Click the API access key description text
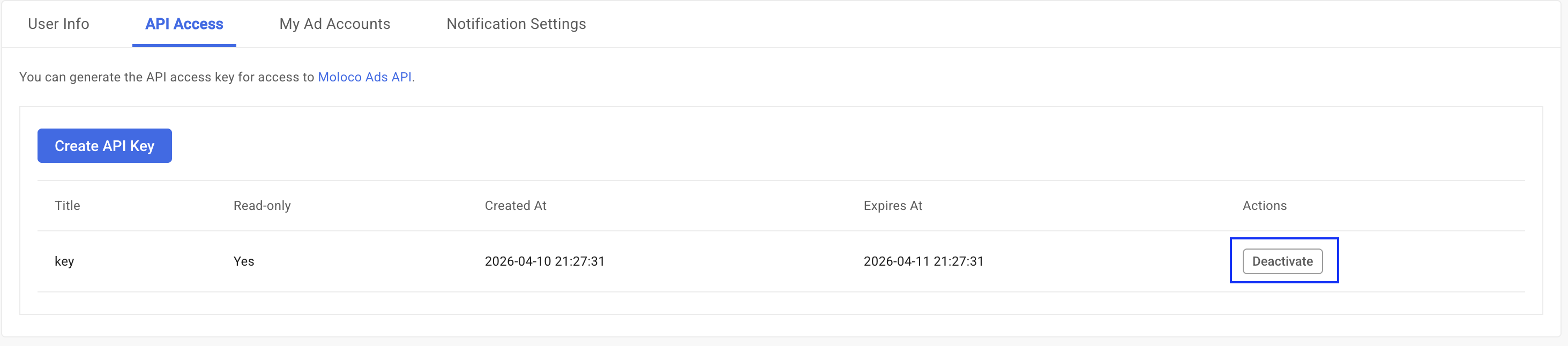The width and height of the screenshot is (1568, 346). click(216, 77)
